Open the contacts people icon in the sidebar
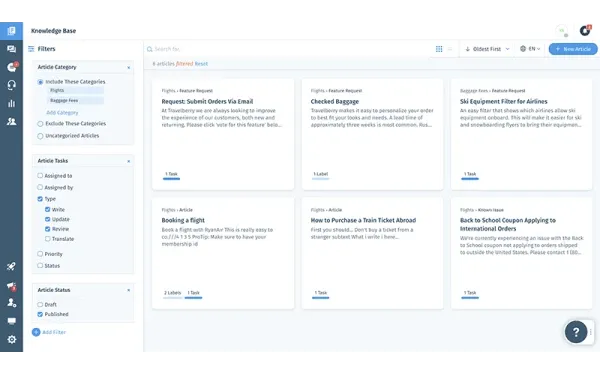This screenshot has height=375, width=600. point(11,121)
